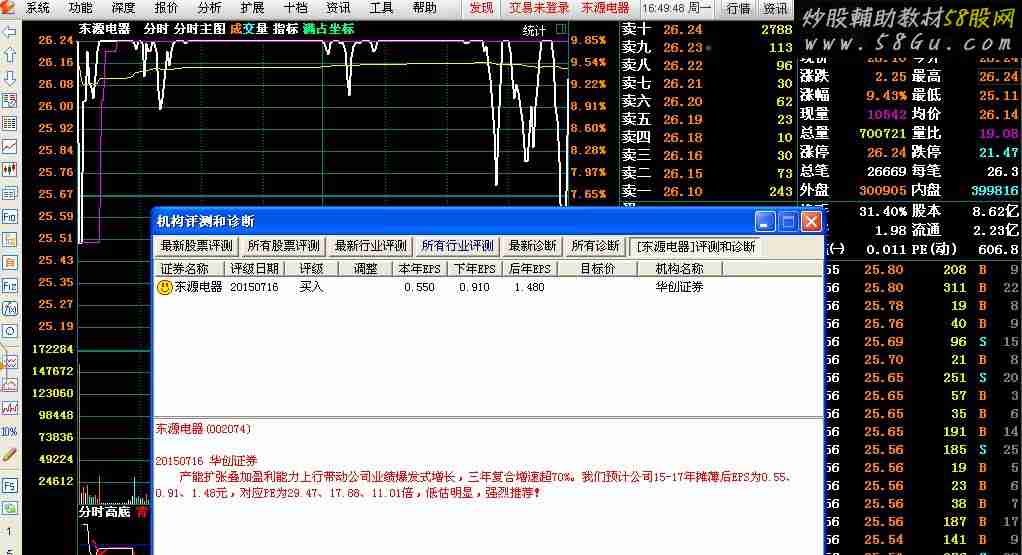Screen dimensions: 1022x555
Task: Click the 卖一 26.10 order book row
Action: click(x=707, y=192)
